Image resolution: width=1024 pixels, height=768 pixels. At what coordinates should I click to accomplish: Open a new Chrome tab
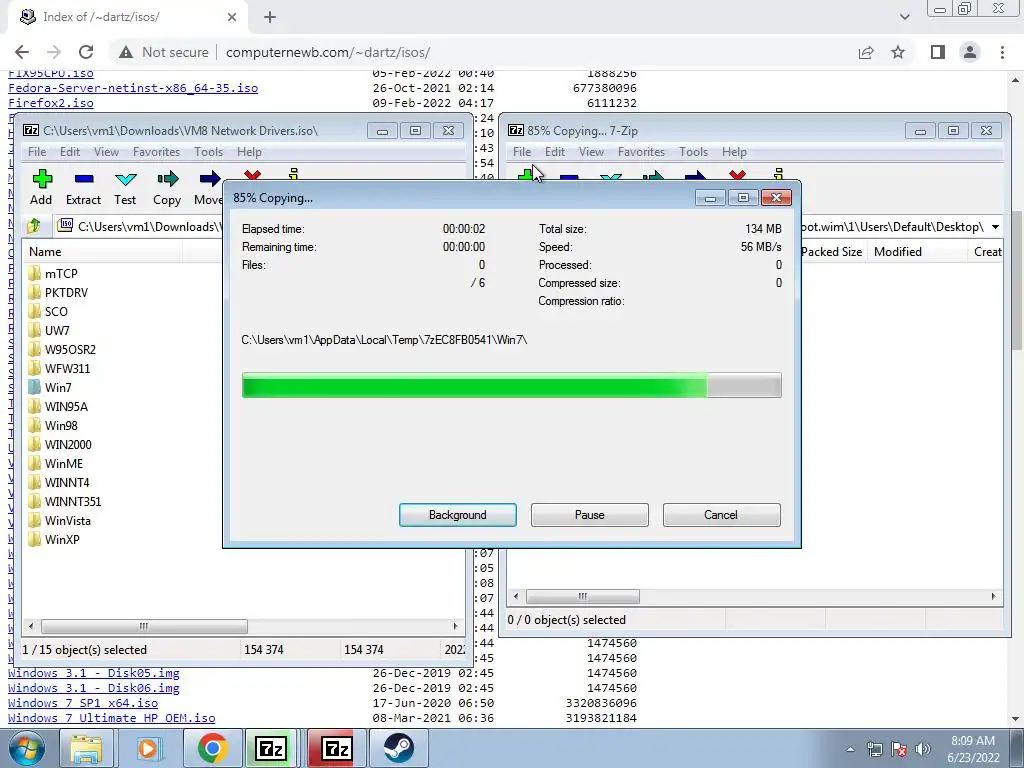(x=270, y=17)
